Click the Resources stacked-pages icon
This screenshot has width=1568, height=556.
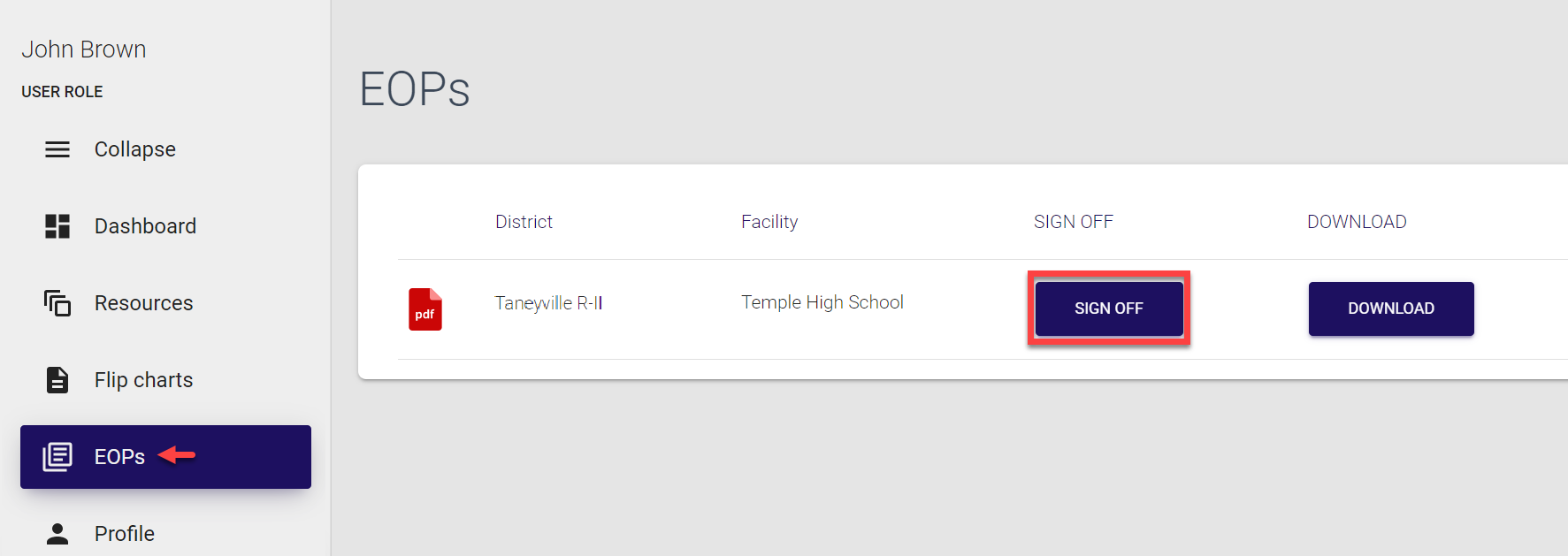[x=57, y=303]
